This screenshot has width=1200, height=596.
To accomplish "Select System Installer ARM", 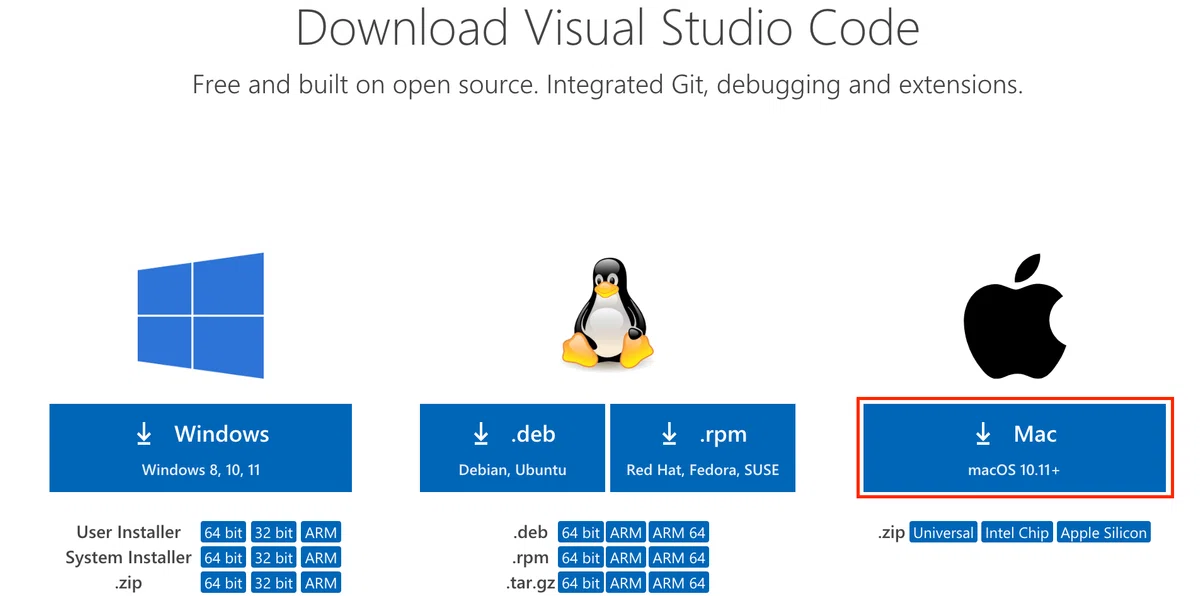I will pyautogui.click(x=320, y=557).
